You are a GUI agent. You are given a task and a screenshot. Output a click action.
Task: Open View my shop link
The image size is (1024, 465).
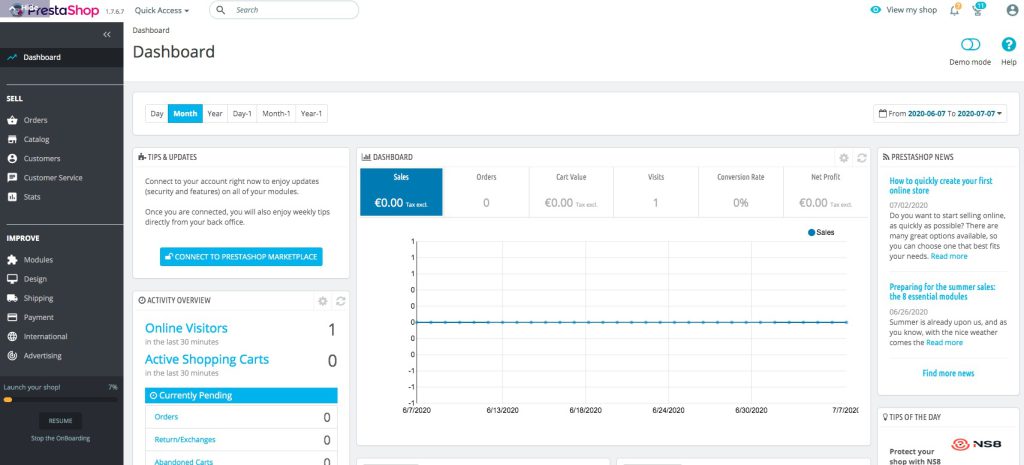click(x=912, y=10)
